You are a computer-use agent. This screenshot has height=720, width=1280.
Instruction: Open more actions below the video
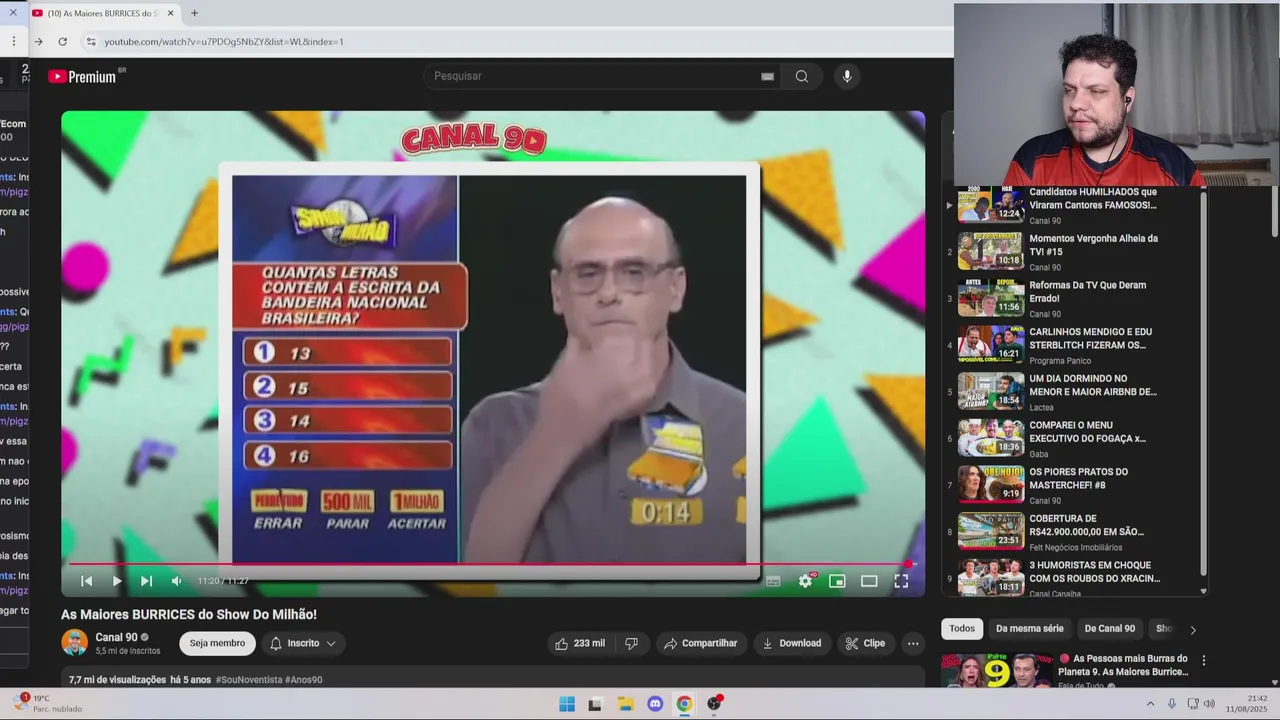(913, 643)
